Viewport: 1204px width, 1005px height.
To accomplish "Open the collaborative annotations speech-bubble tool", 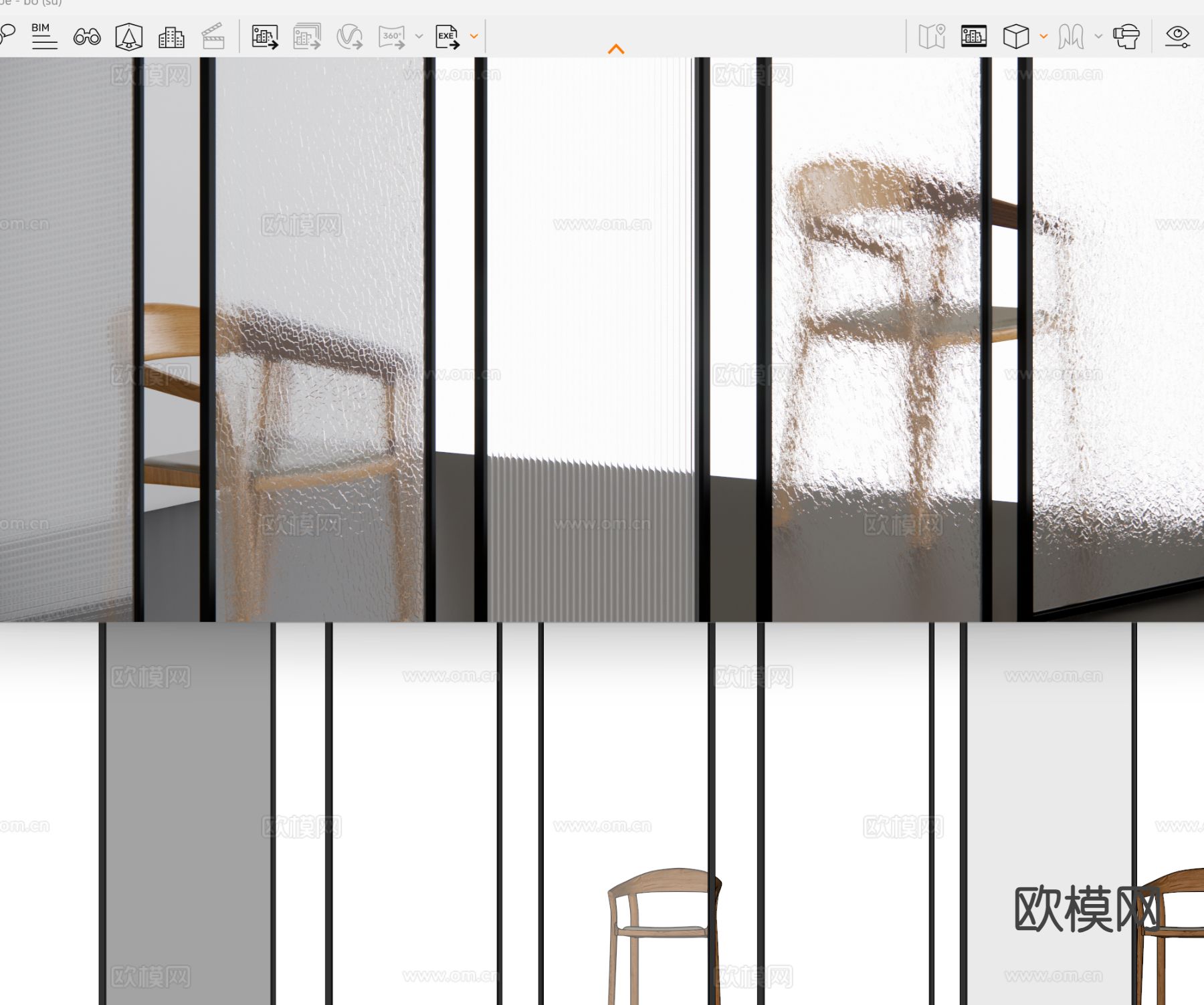I will 7,34.
